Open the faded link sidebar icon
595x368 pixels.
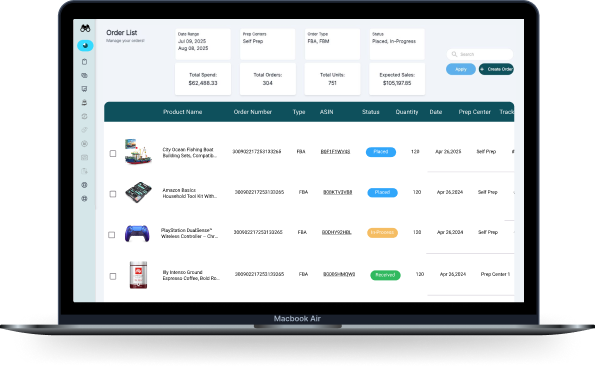[x=85, y=130]
